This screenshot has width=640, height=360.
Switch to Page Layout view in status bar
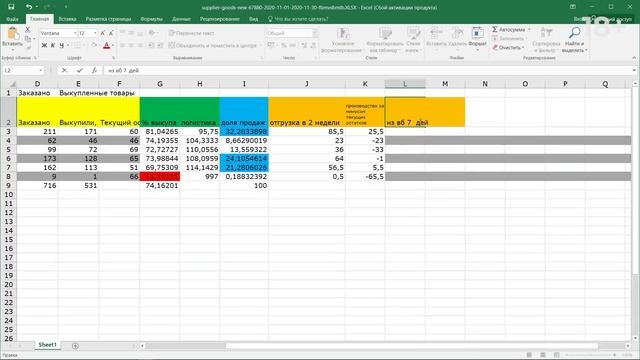point(542,355)
